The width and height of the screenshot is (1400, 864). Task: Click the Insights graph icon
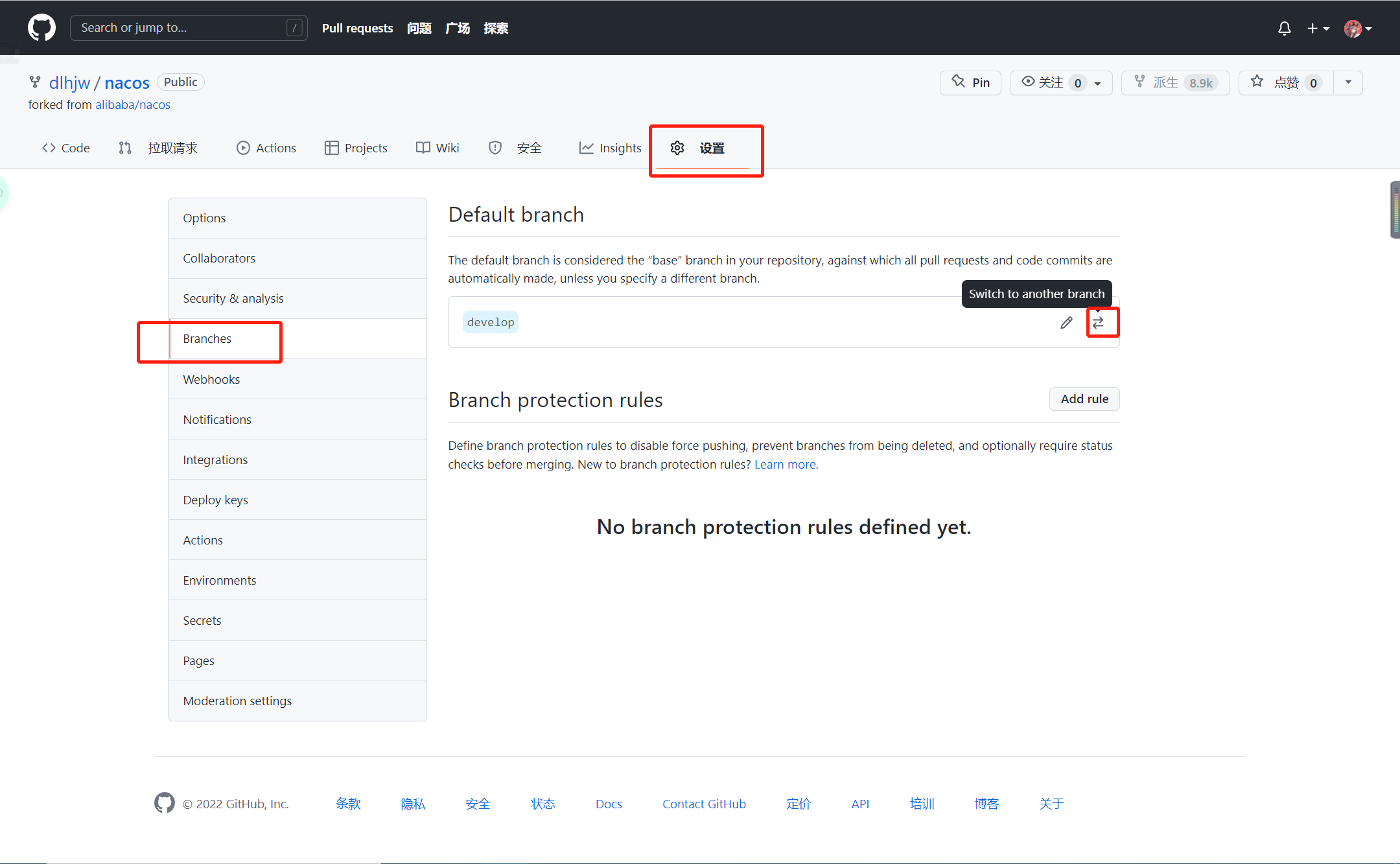586,148
